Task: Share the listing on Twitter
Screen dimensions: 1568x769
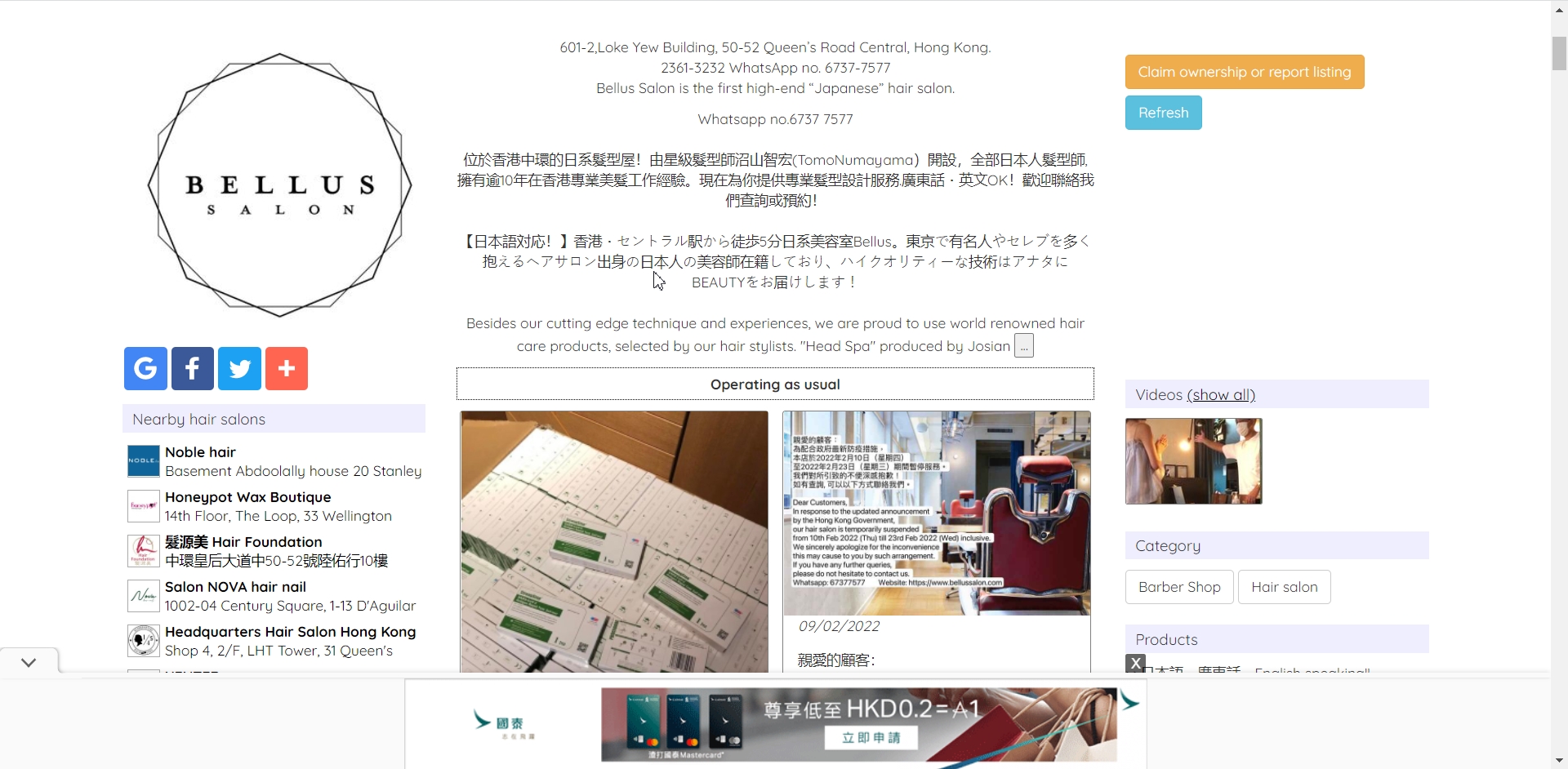Action: click(x=240, y=368)
